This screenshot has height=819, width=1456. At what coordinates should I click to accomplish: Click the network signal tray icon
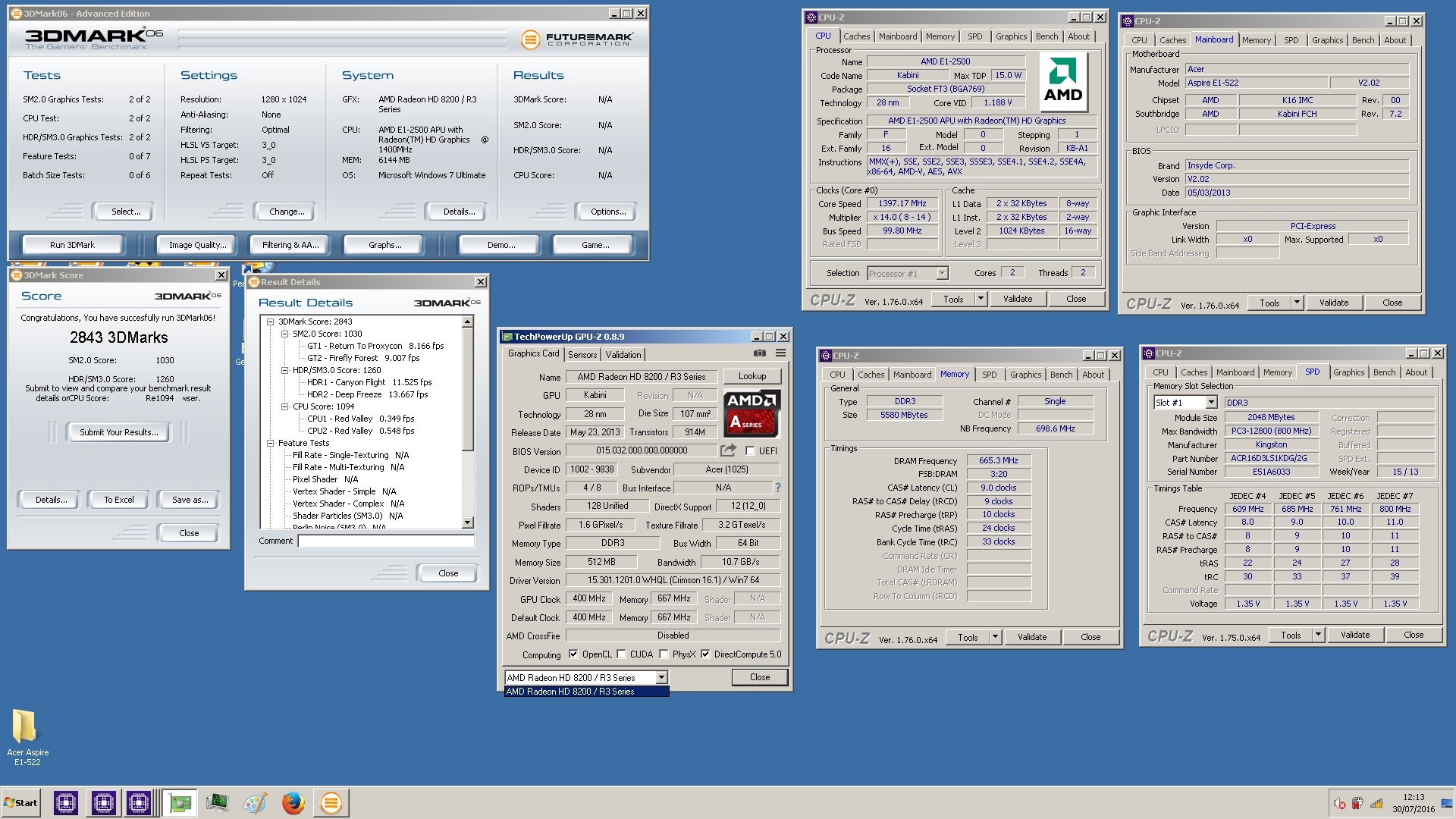coord(1376,804)
